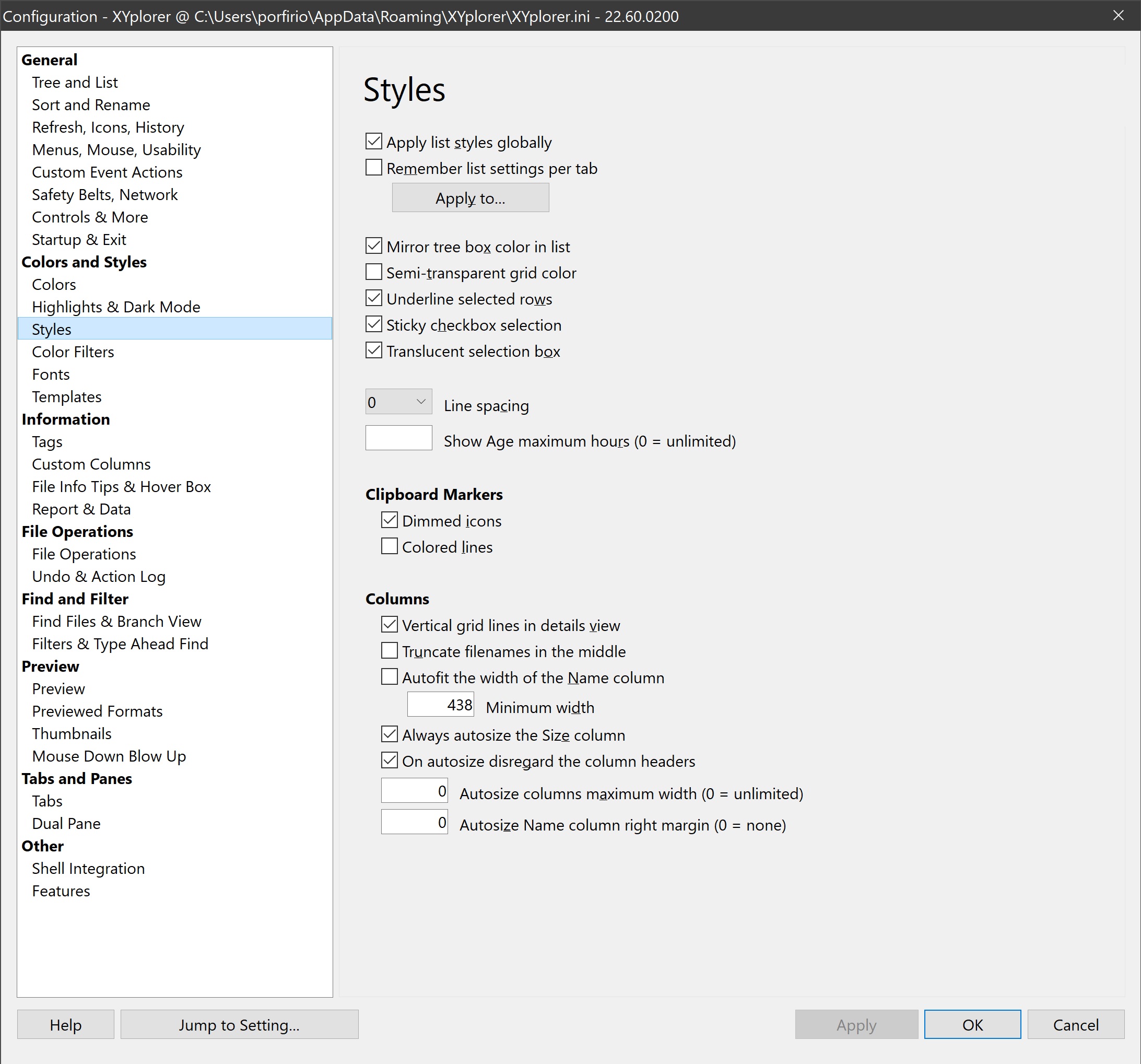Disable Autofit the width of the Name column
This screenshot has width=1141, height=1064.
[x=390, y=677]
